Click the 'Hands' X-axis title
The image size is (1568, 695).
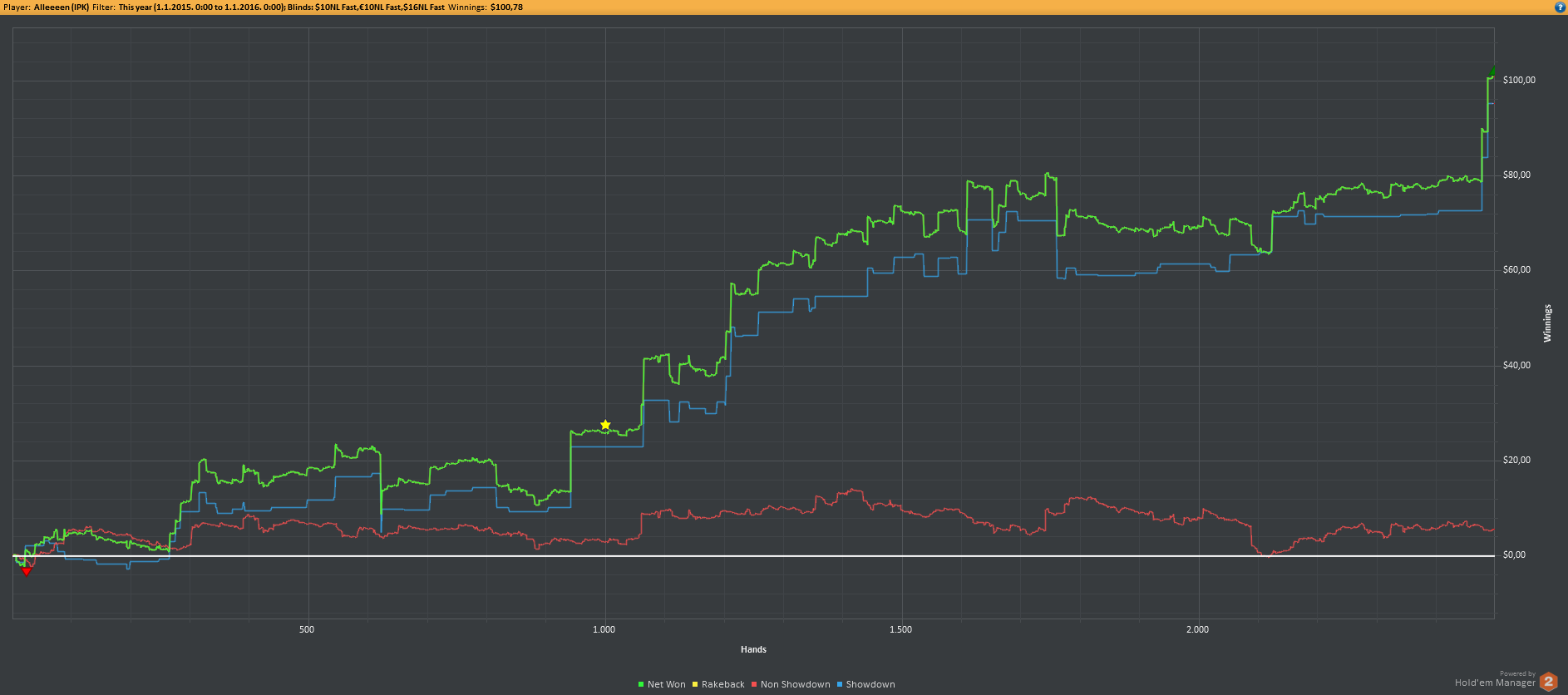coord(753,649)
